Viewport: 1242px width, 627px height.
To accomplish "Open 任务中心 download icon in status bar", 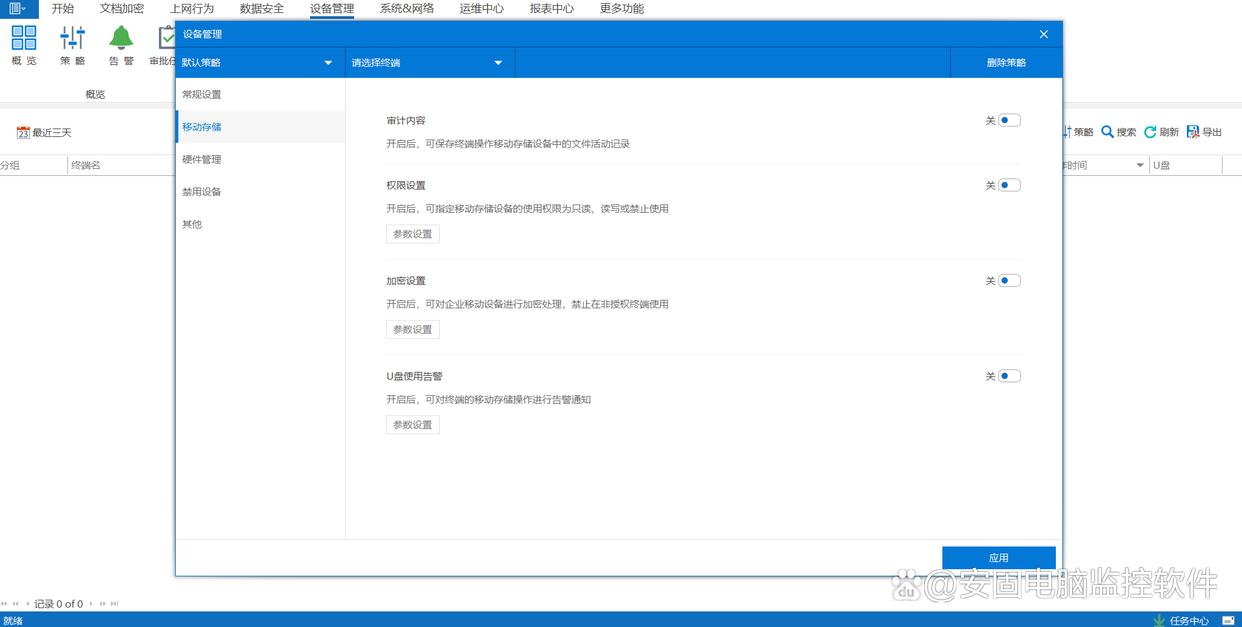I will click(1159, 620).
